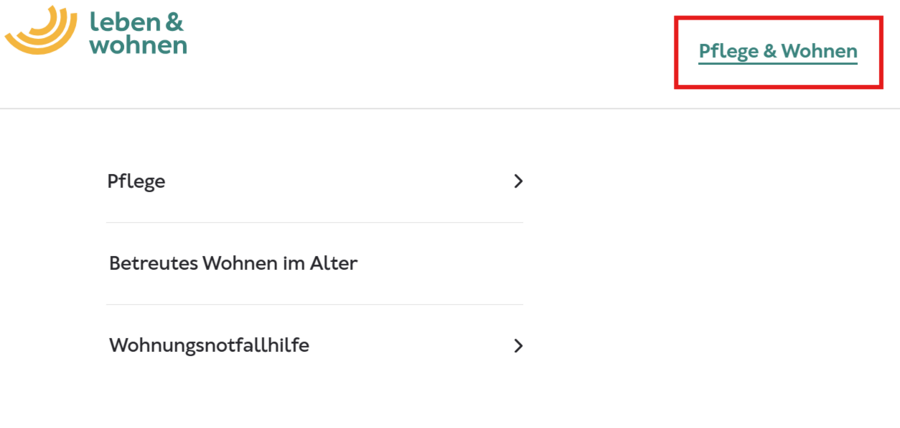Click the green "wohnen" word in logo
This screenshot has height=428, width=900.
(137, 45)
